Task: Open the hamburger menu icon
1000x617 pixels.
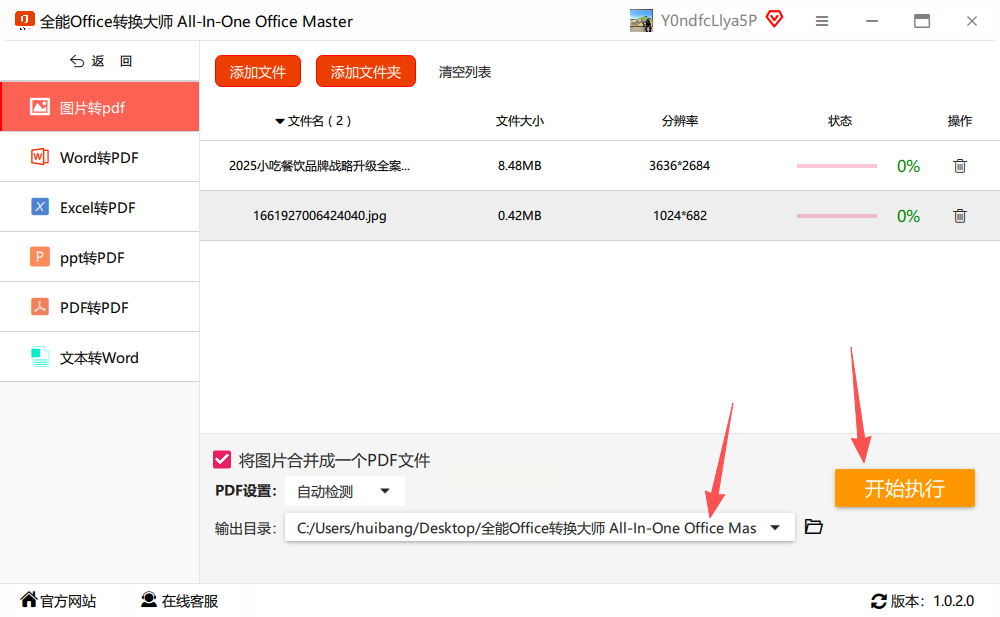Action: [822, 21]
